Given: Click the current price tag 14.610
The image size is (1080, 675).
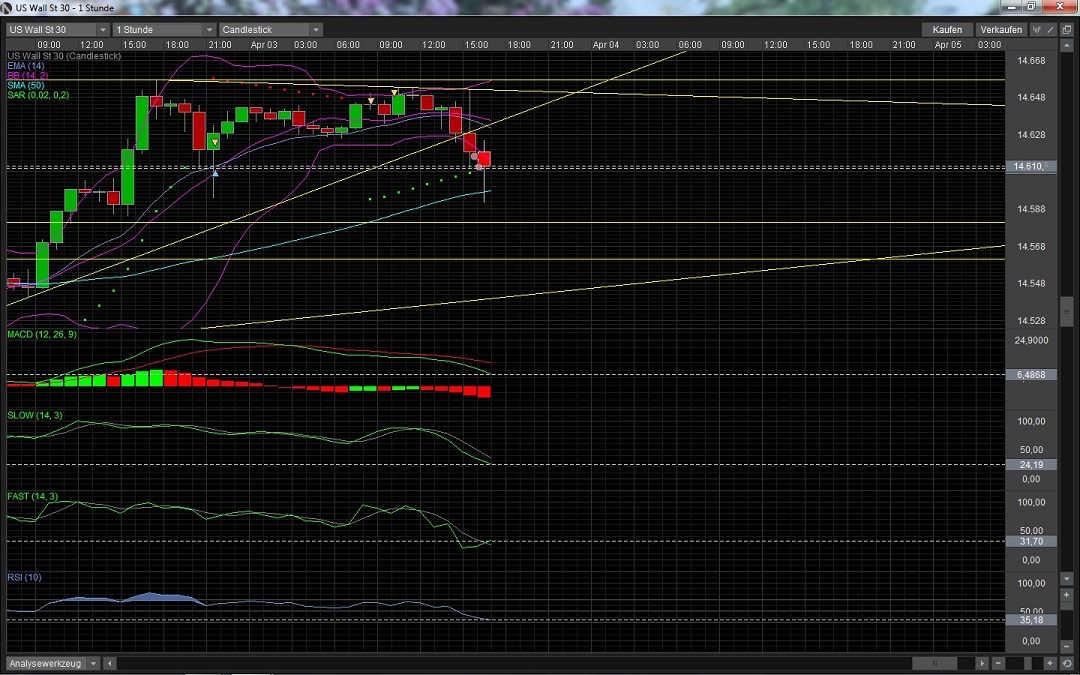Looking at the screenshot, I should (x=1031, y=167).
